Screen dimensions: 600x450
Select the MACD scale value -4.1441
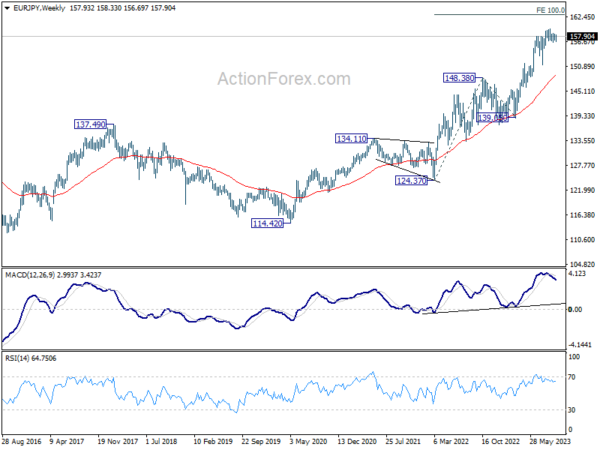[580, 345]
